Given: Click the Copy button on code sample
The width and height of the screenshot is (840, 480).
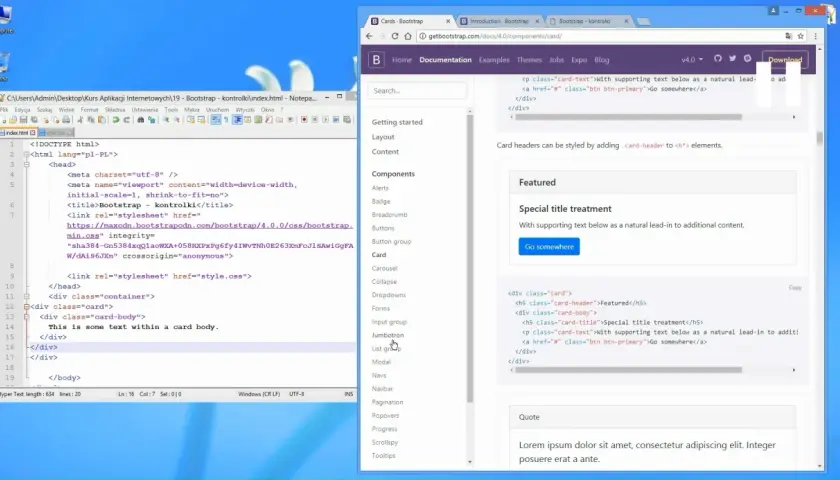Looking at the screenshot, I should (x=795, y=288).
